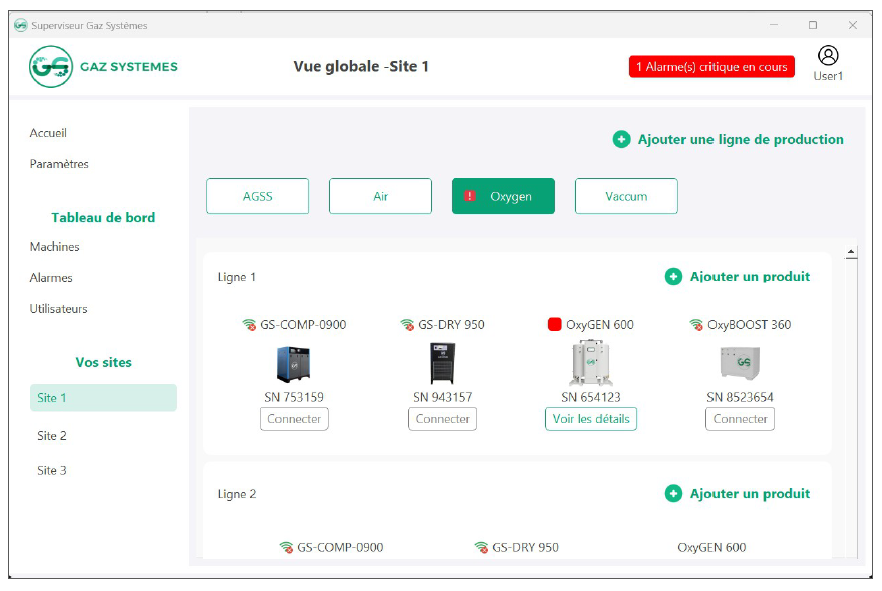Screen dimensions: 882x591
Task: Open the Vaccum tab
Action: pyautogui.click(x=626, y=196)
